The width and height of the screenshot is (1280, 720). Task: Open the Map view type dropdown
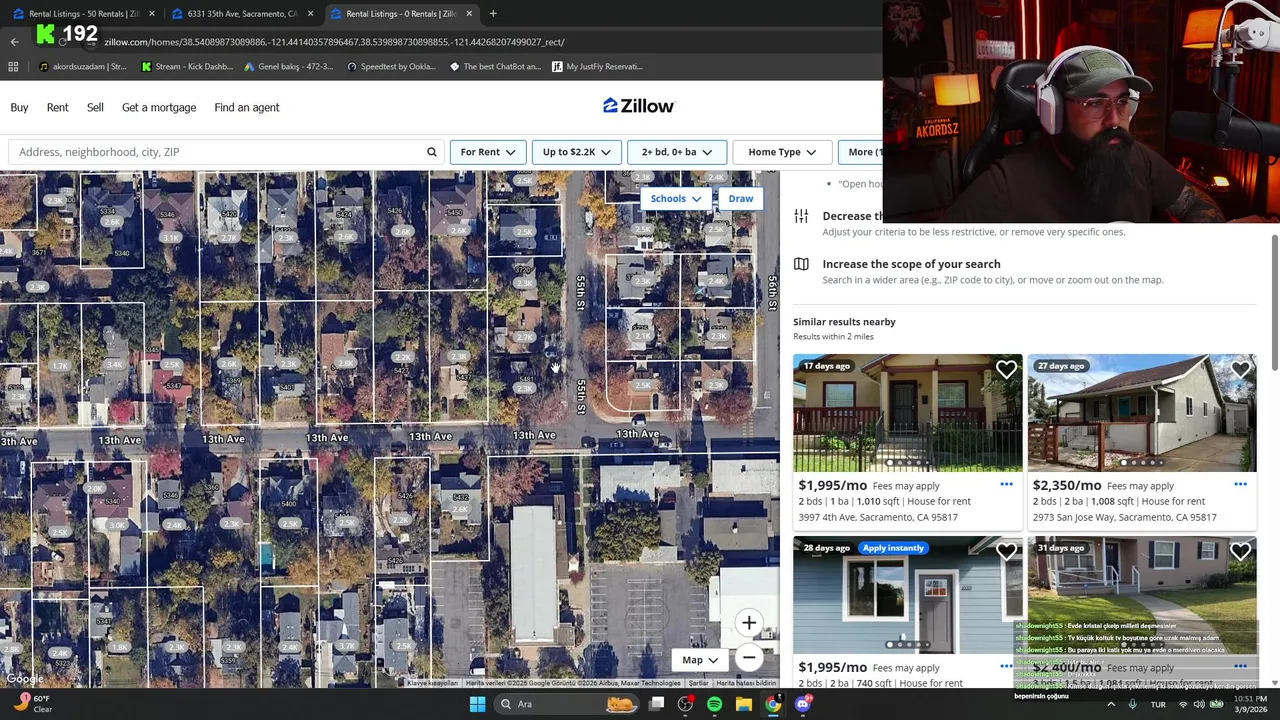(x=699, y=660)
